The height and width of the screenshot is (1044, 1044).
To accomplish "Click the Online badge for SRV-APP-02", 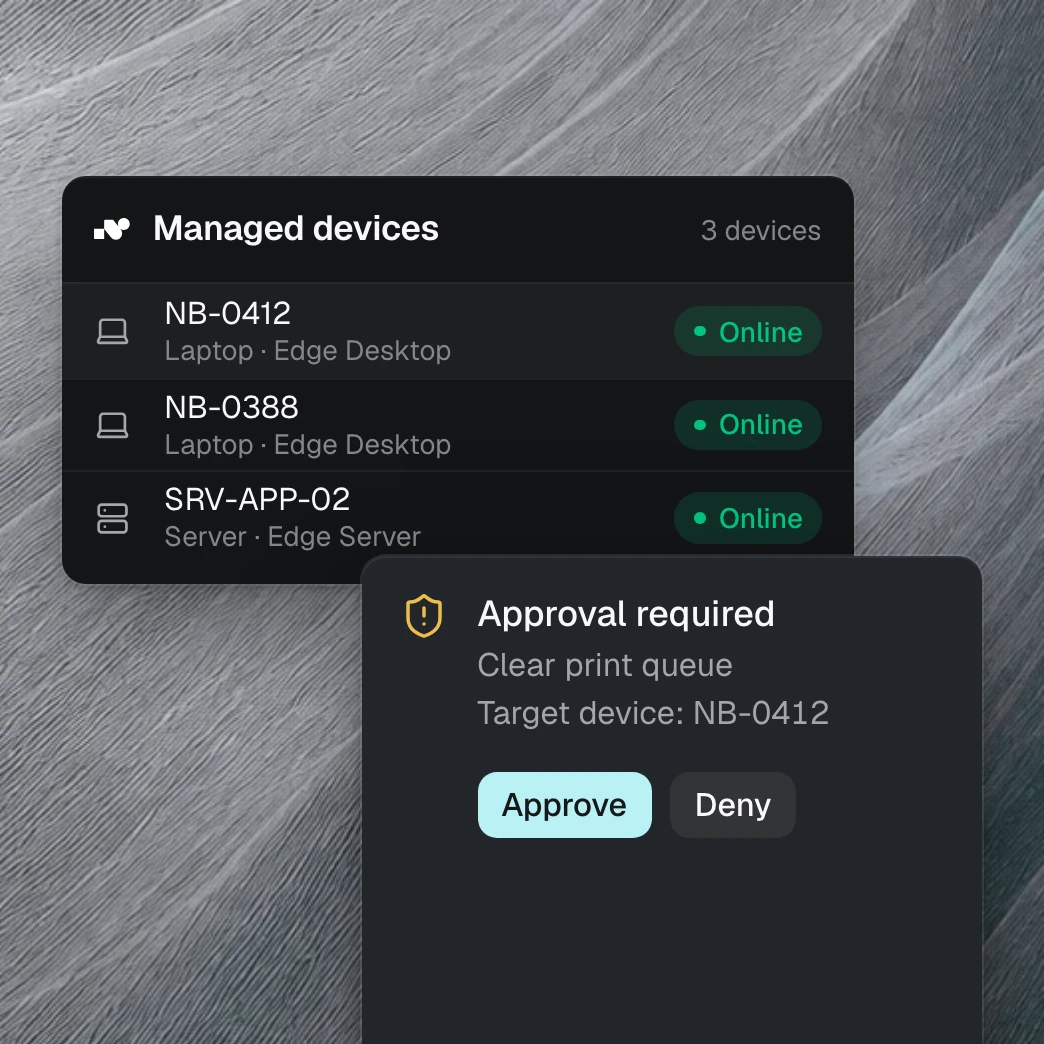I will tap(748, 518).
